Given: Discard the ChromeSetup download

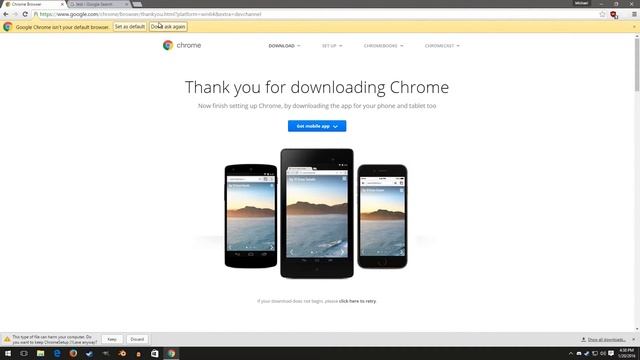Looking at the screenshot, I should tap(137, 340).
